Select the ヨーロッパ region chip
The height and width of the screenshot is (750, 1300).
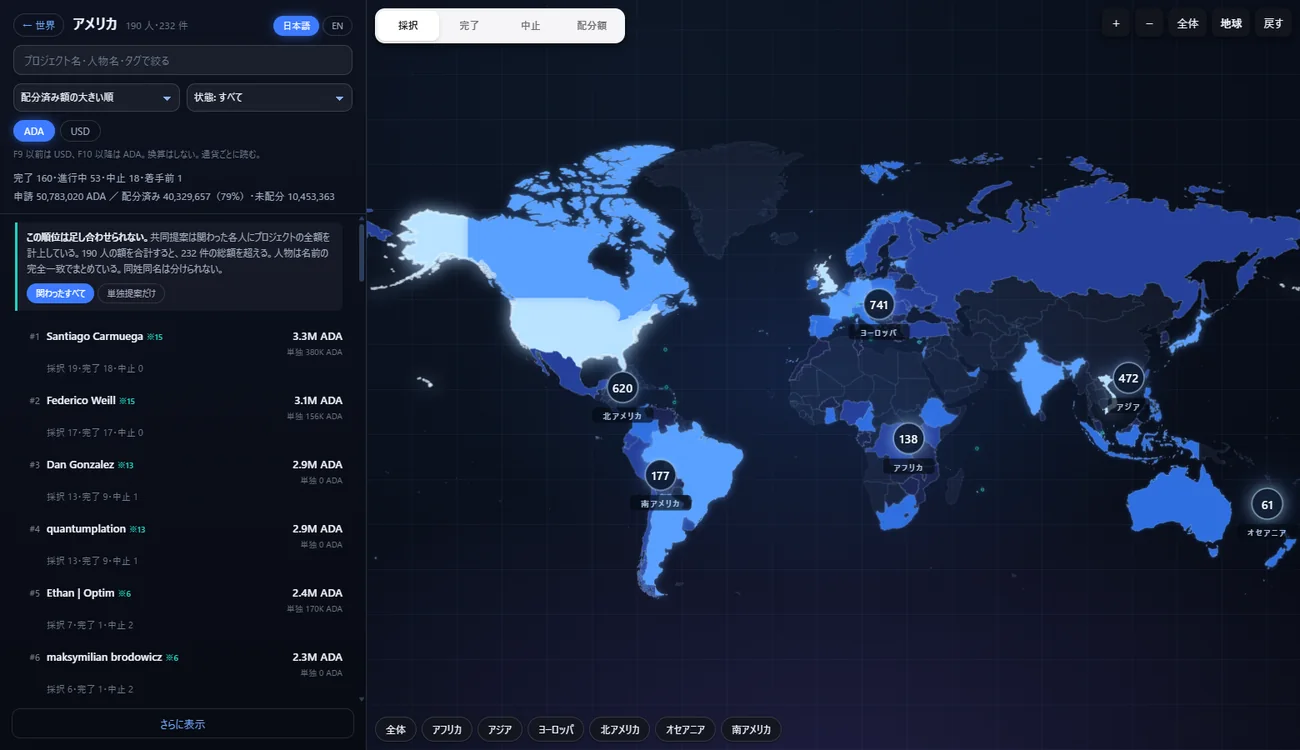(556, 730)
